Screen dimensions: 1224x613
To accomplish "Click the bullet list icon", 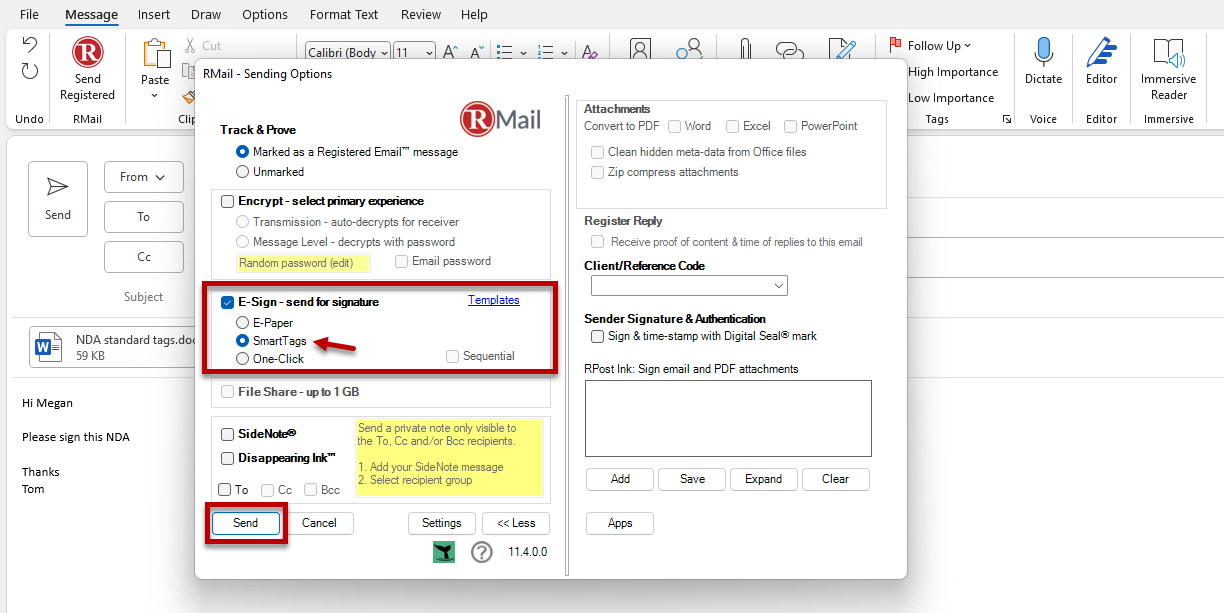I will tap(505, 52).
